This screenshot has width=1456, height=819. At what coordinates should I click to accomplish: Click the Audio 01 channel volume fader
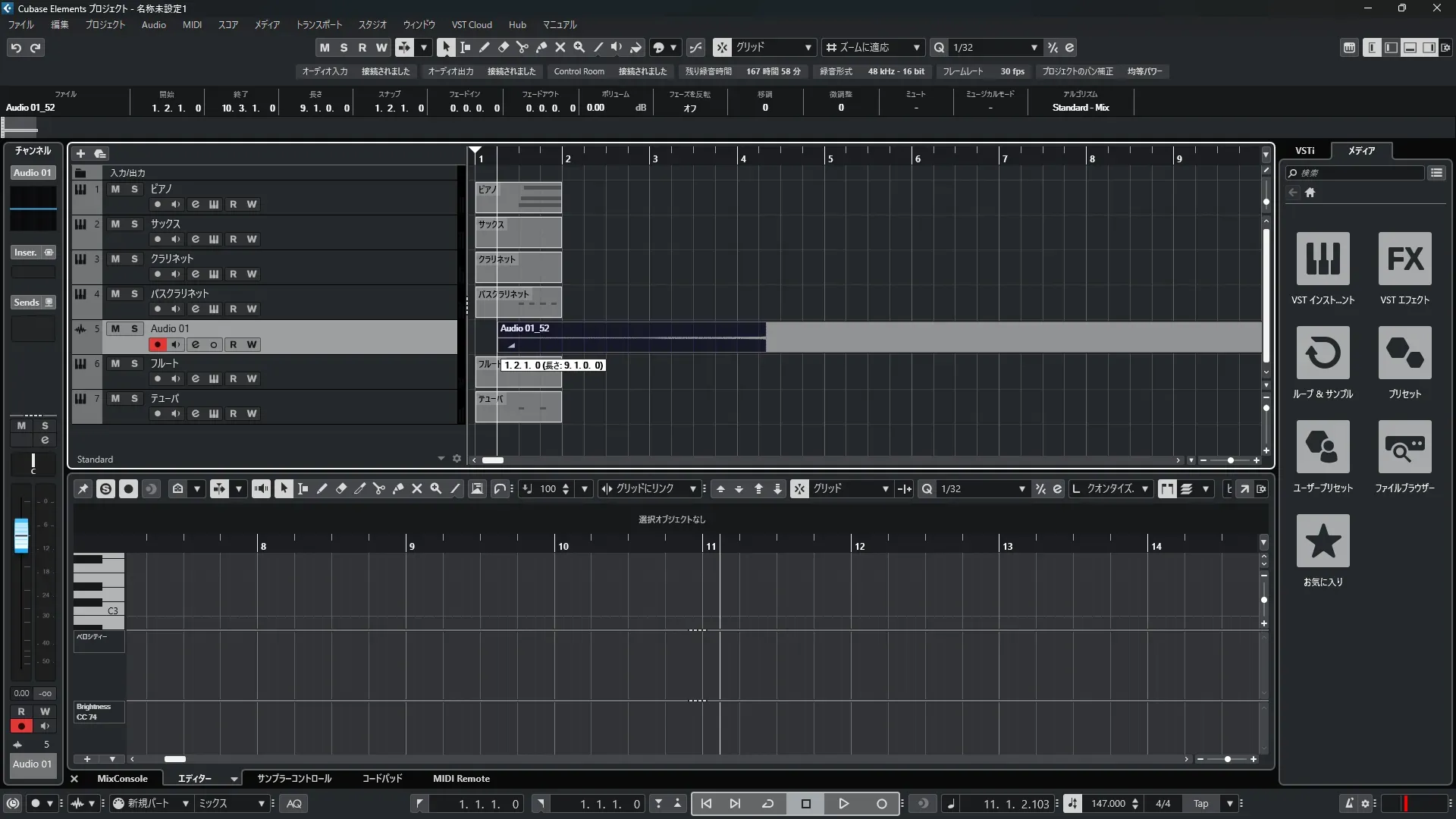[21, 535]
